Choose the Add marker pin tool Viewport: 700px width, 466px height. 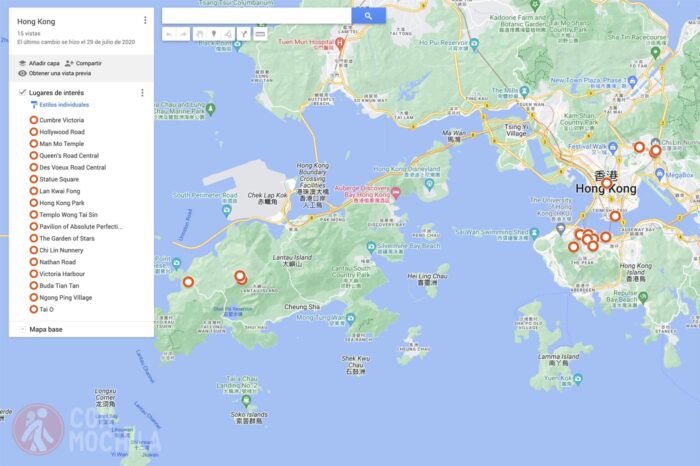[x=214, y=34]
